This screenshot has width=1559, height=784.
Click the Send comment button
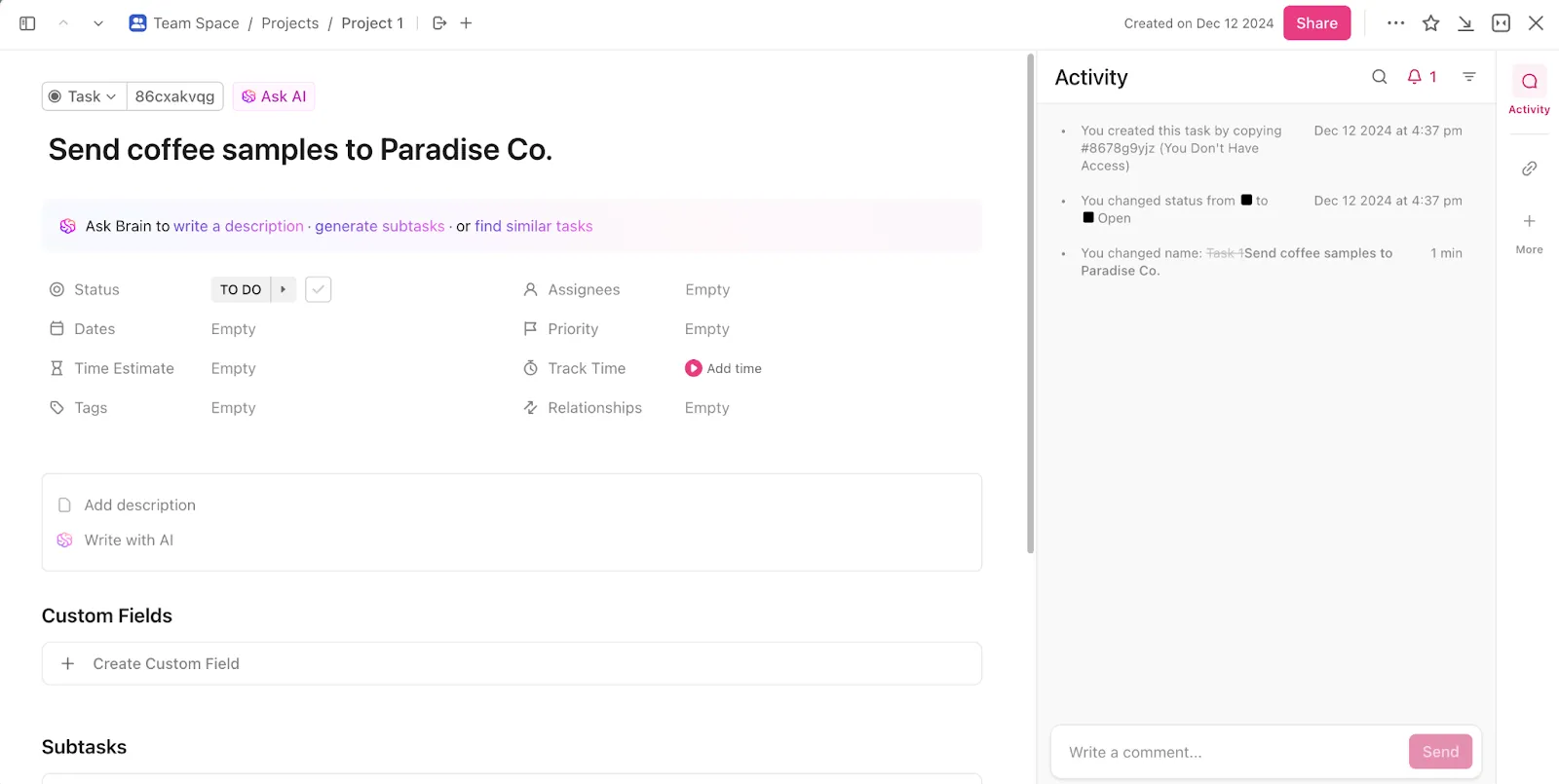pos(1440,752)
